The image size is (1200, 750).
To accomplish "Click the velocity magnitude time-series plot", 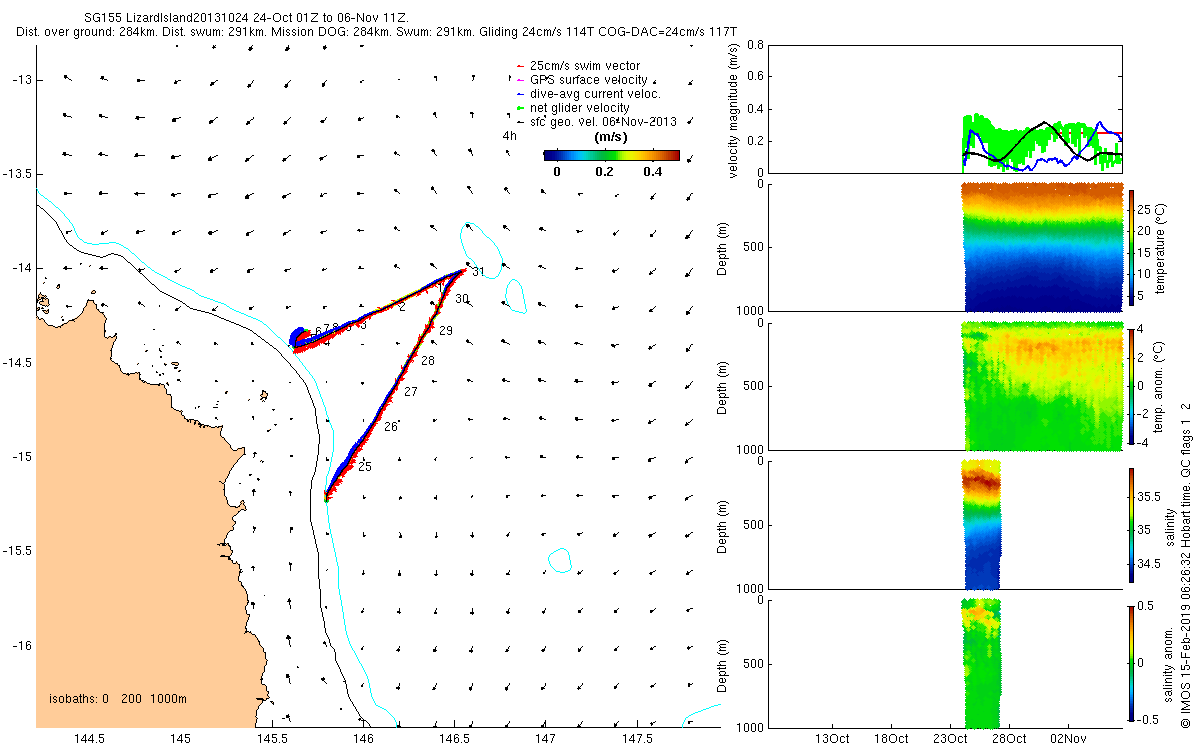I will coord(947,108).
